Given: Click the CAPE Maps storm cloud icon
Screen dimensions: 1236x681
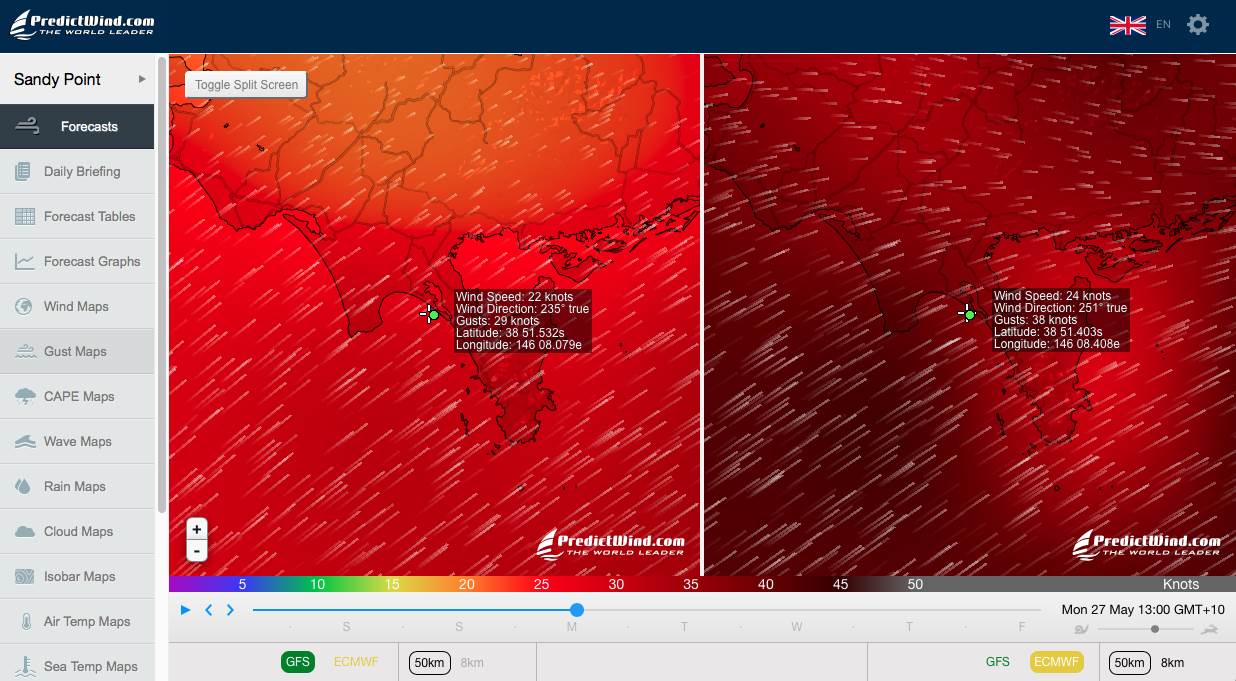Looking at the screenshot, I should (x=26, y=397).
